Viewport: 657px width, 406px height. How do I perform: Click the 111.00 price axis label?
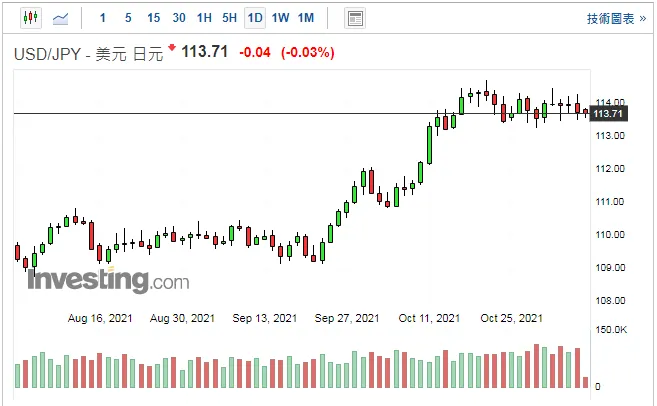click(x=610, y=202)
